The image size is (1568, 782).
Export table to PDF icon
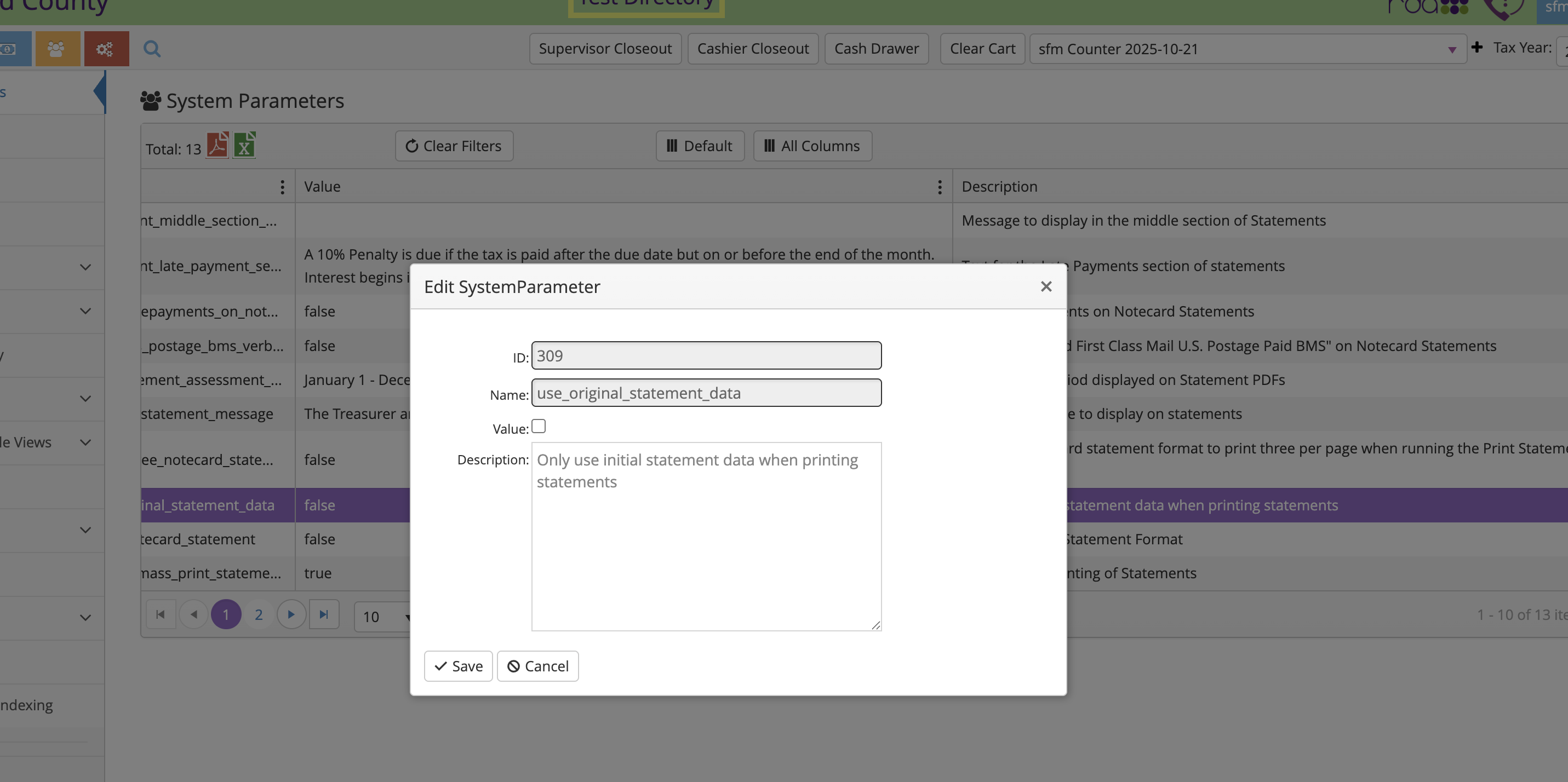[218, 146]
